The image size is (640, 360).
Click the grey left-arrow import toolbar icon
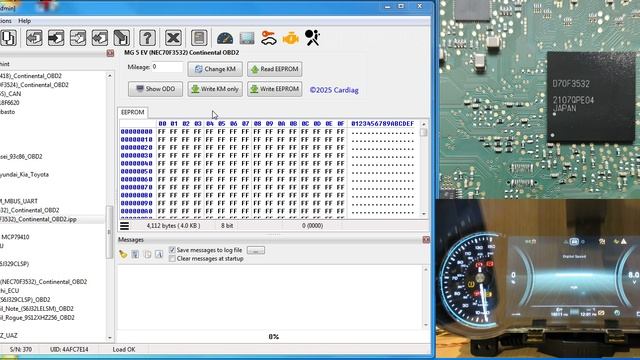34,38
